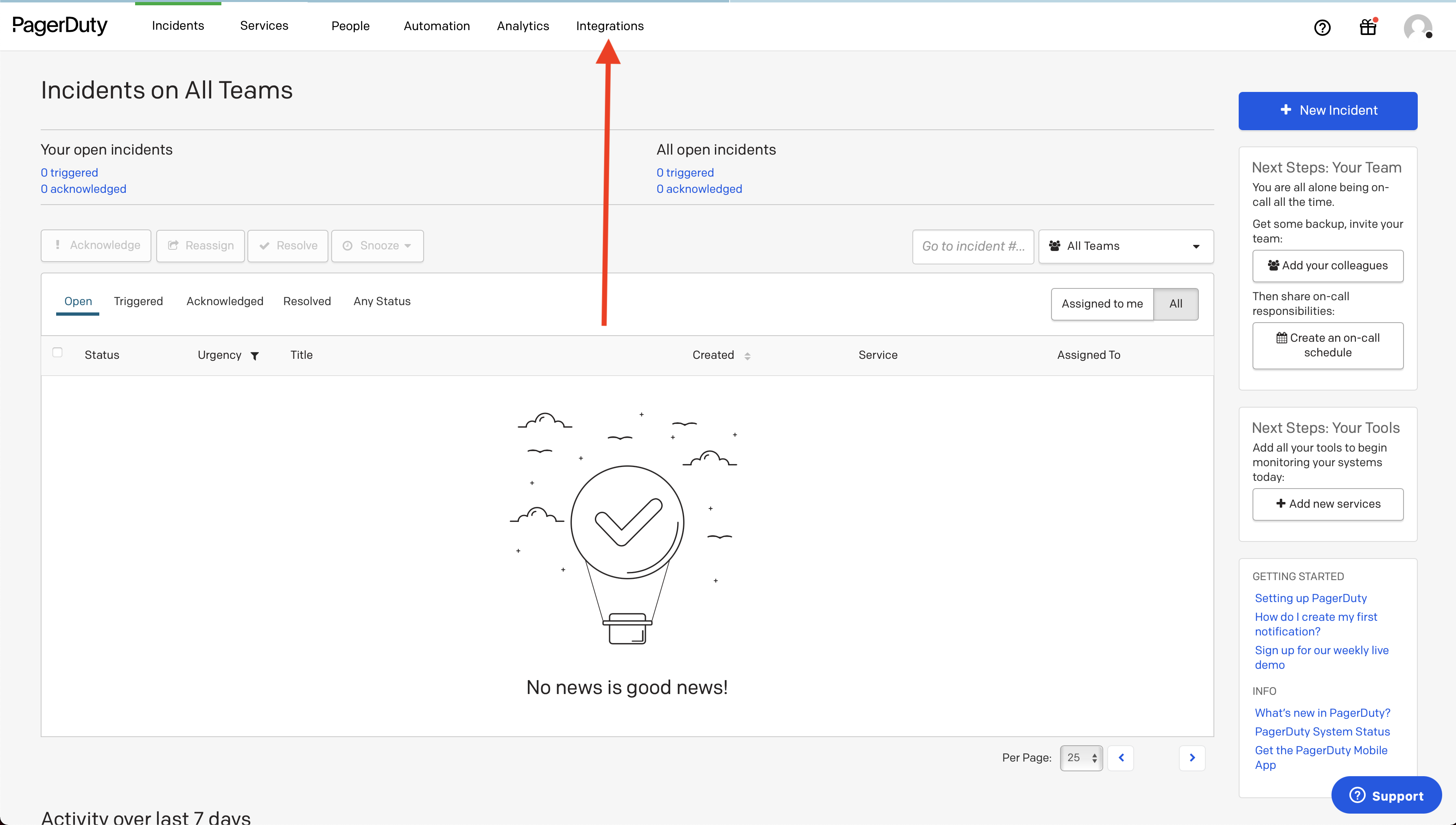Click the Resolve button
1456x825 pixels.
(x=288, y=245)
